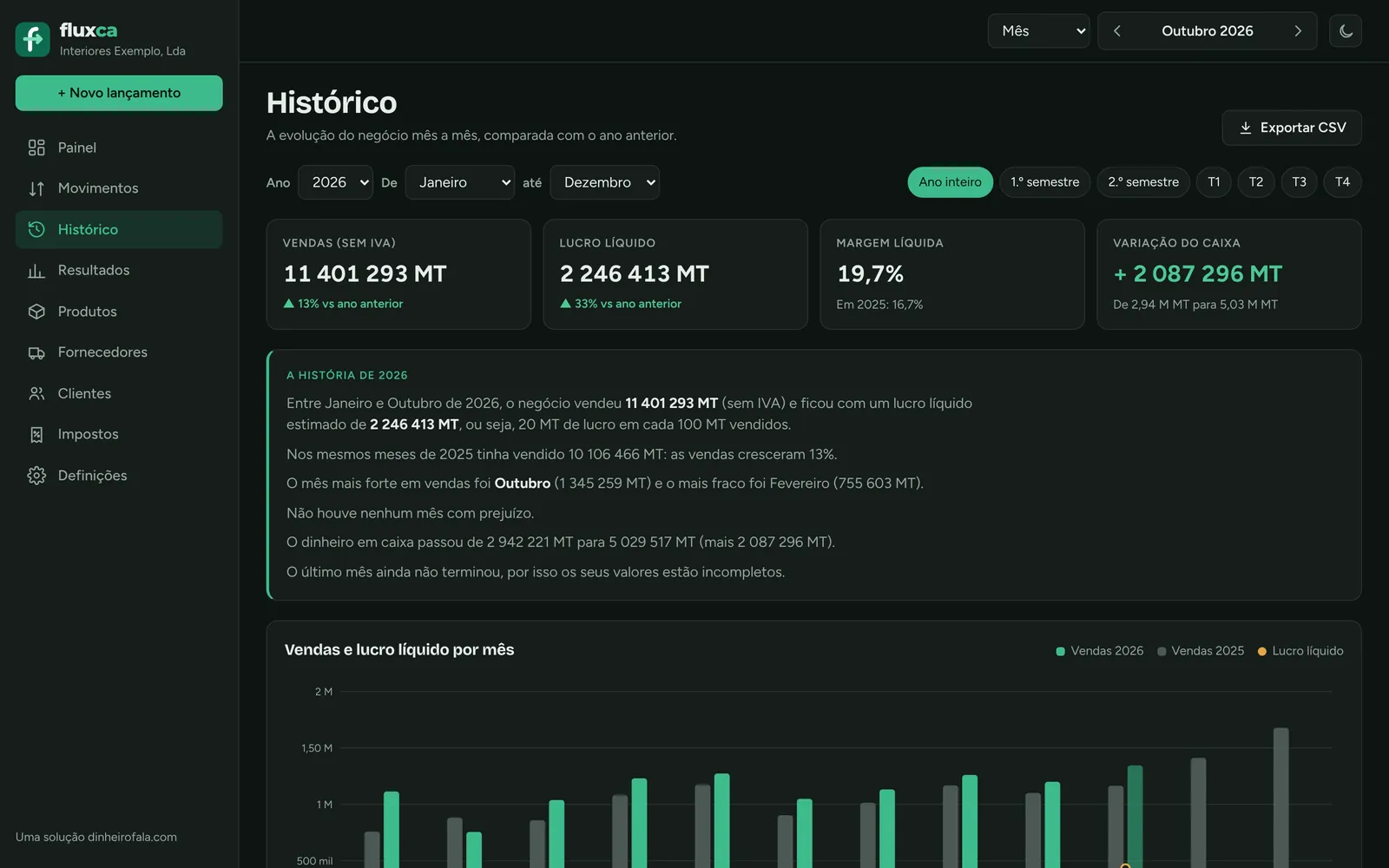Go to previous month with left chevron

[x=1117, y=31]
